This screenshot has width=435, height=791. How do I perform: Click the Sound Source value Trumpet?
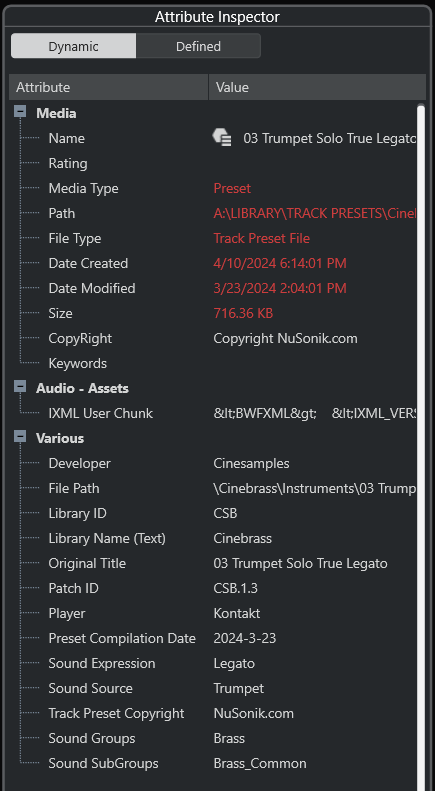click(x=239, y=688)
